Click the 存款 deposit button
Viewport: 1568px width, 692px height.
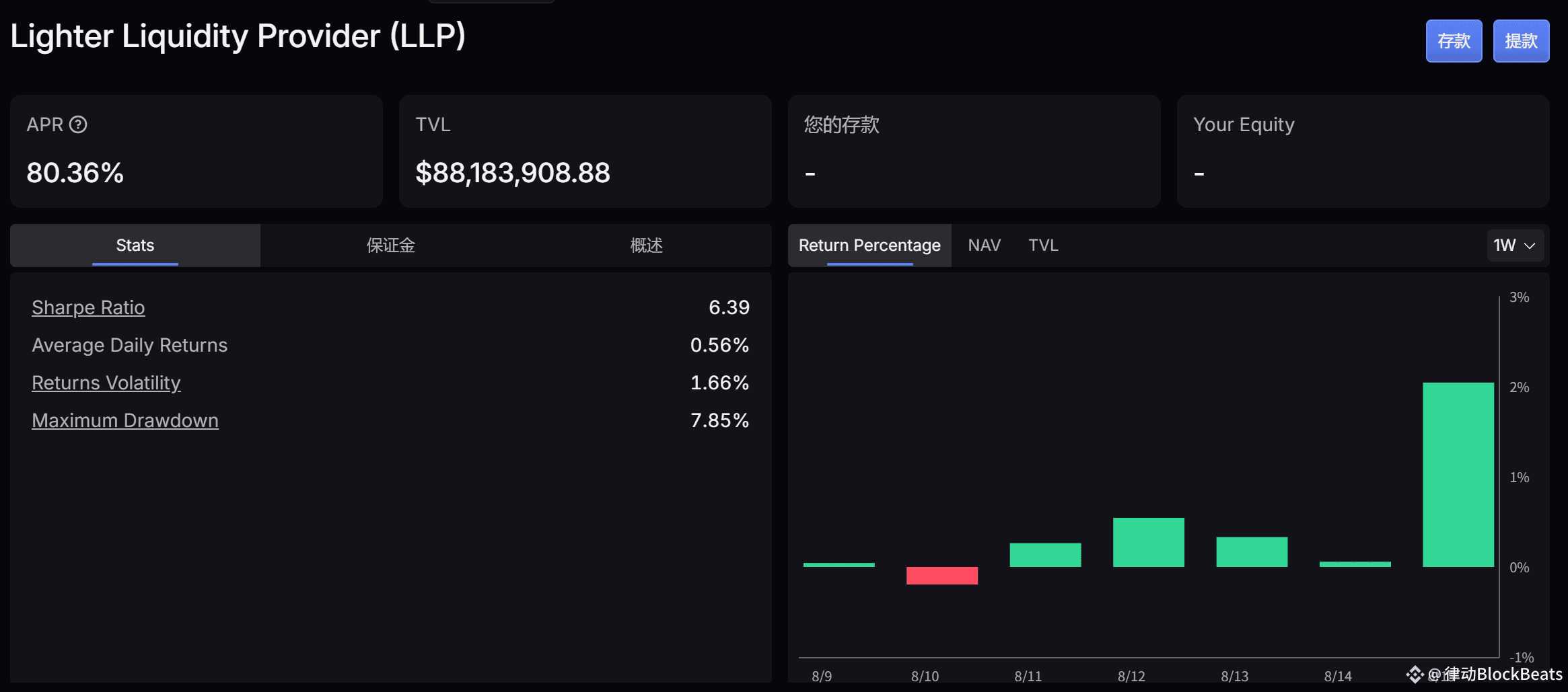click(x=1454, y=41)
